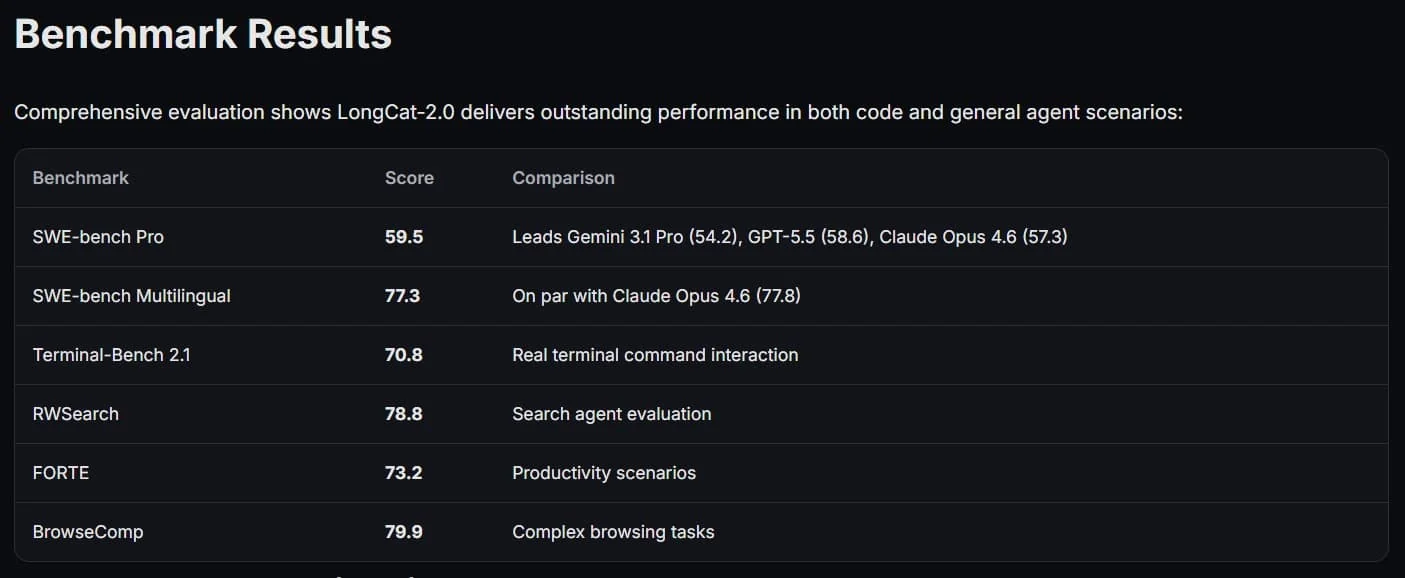Select the BrowseComp row label

[88, 532]
